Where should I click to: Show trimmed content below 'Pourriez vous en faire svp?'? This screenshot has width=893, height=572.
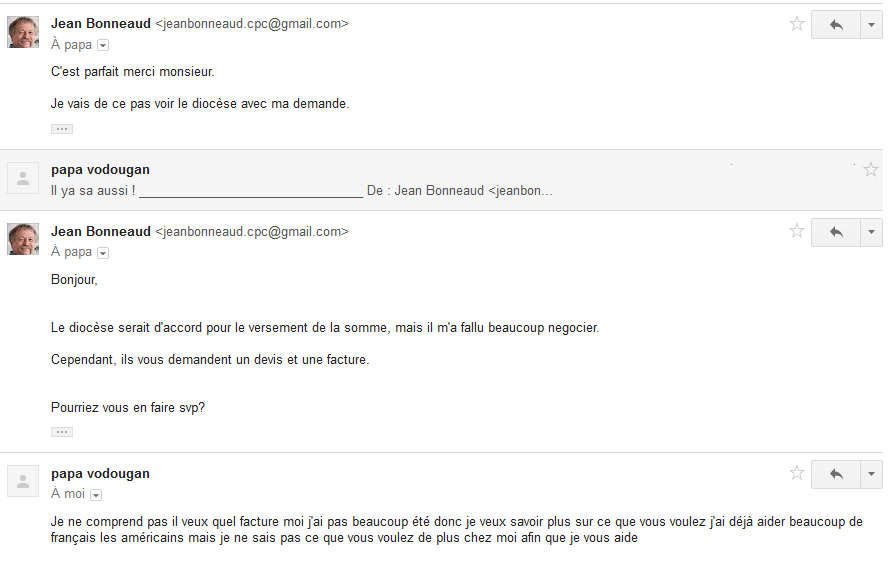click(62, 432)
